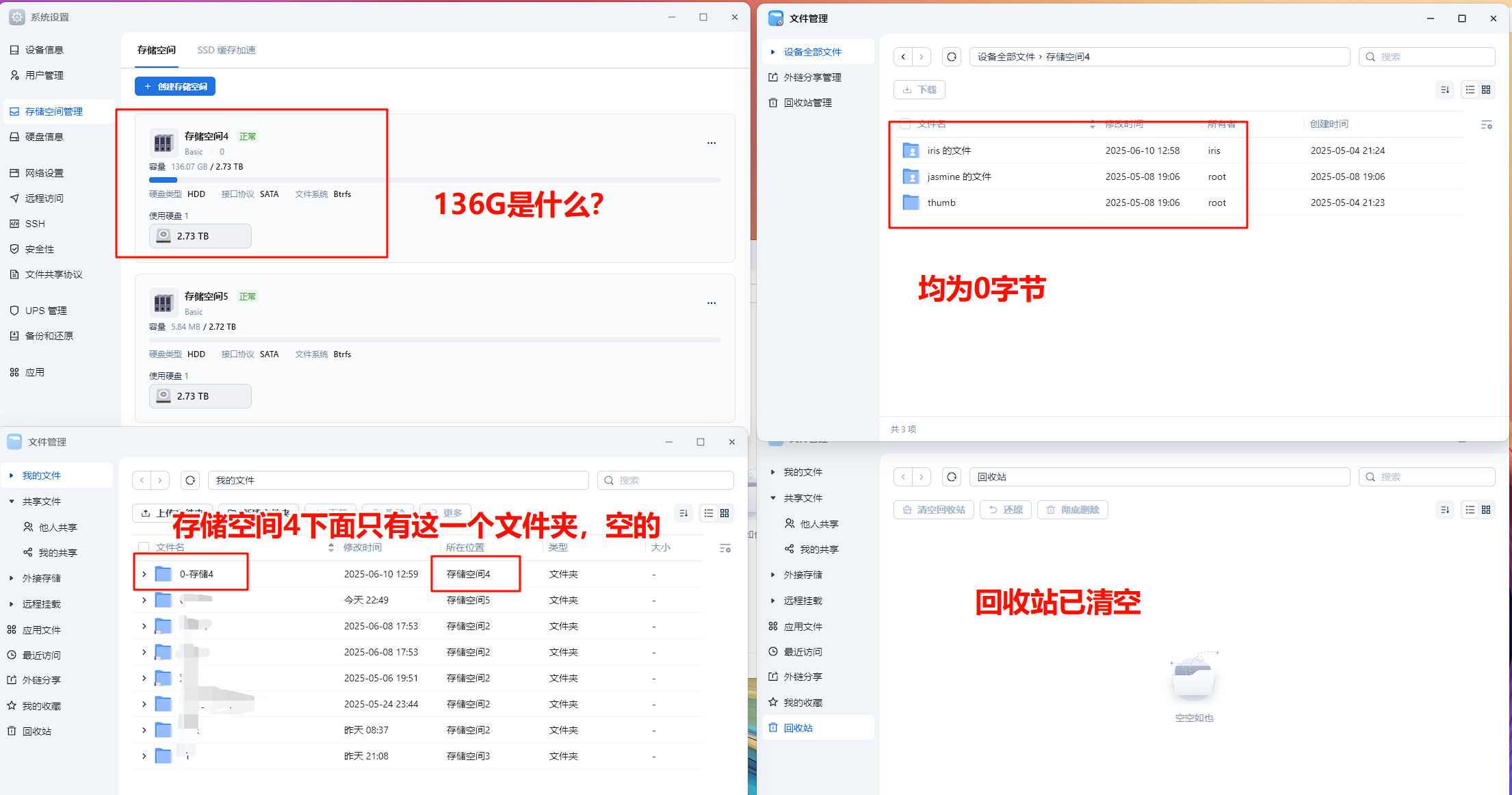This screenshot has width=1512, height=795.
Task: Refresh the 我的文件 listing
Action: point(190,480)
